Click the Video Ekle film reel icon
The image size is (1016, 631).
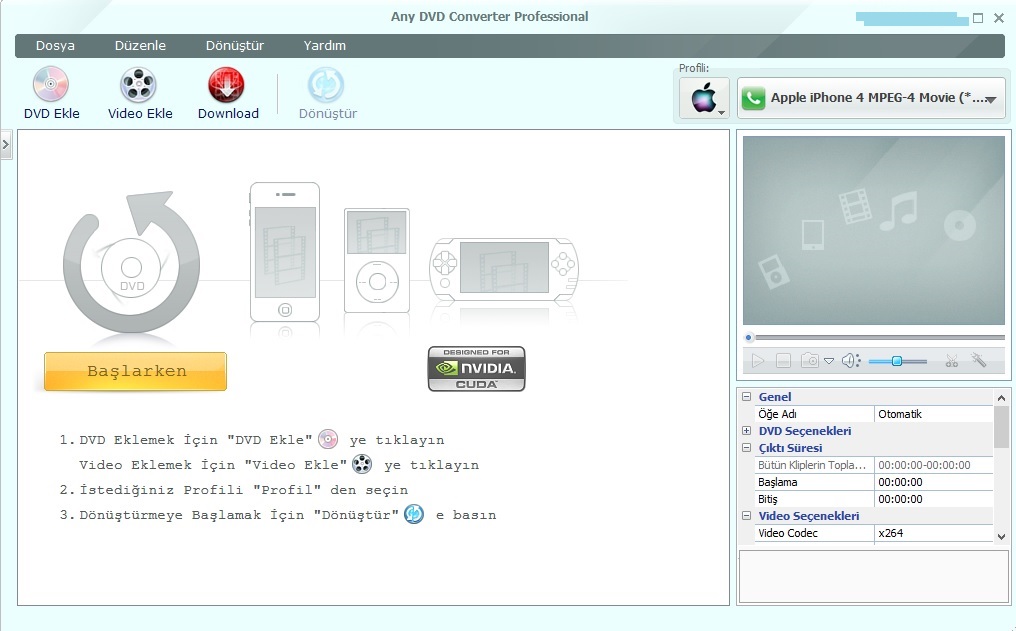[139, 86]
